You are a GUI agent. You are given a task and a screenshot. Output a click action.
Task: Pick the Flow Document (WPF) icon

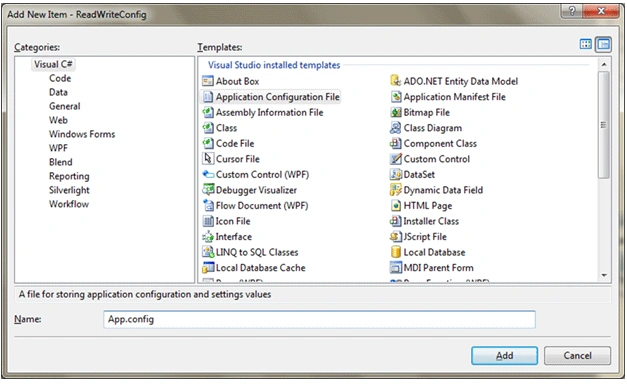pos(208,206)
